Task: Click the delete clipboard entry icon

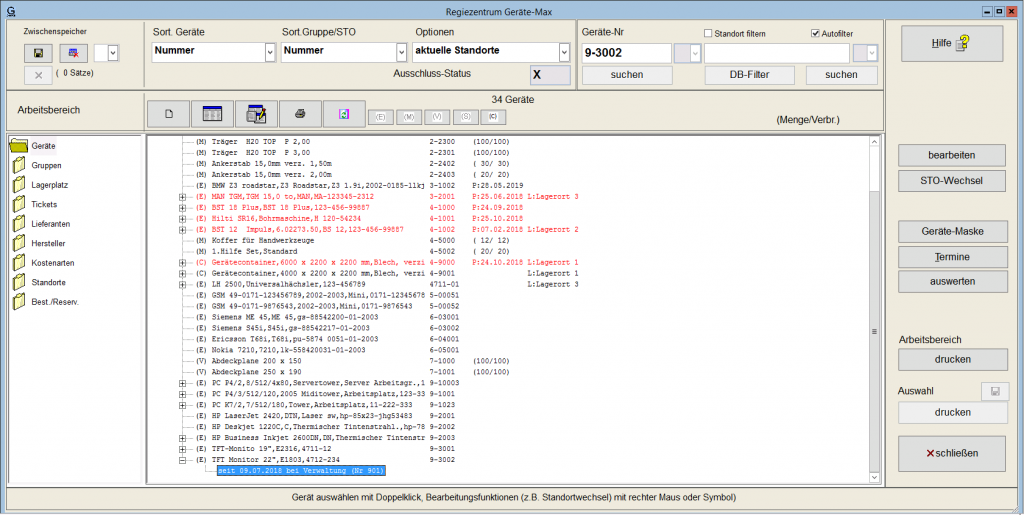Action: pos(73,52)
